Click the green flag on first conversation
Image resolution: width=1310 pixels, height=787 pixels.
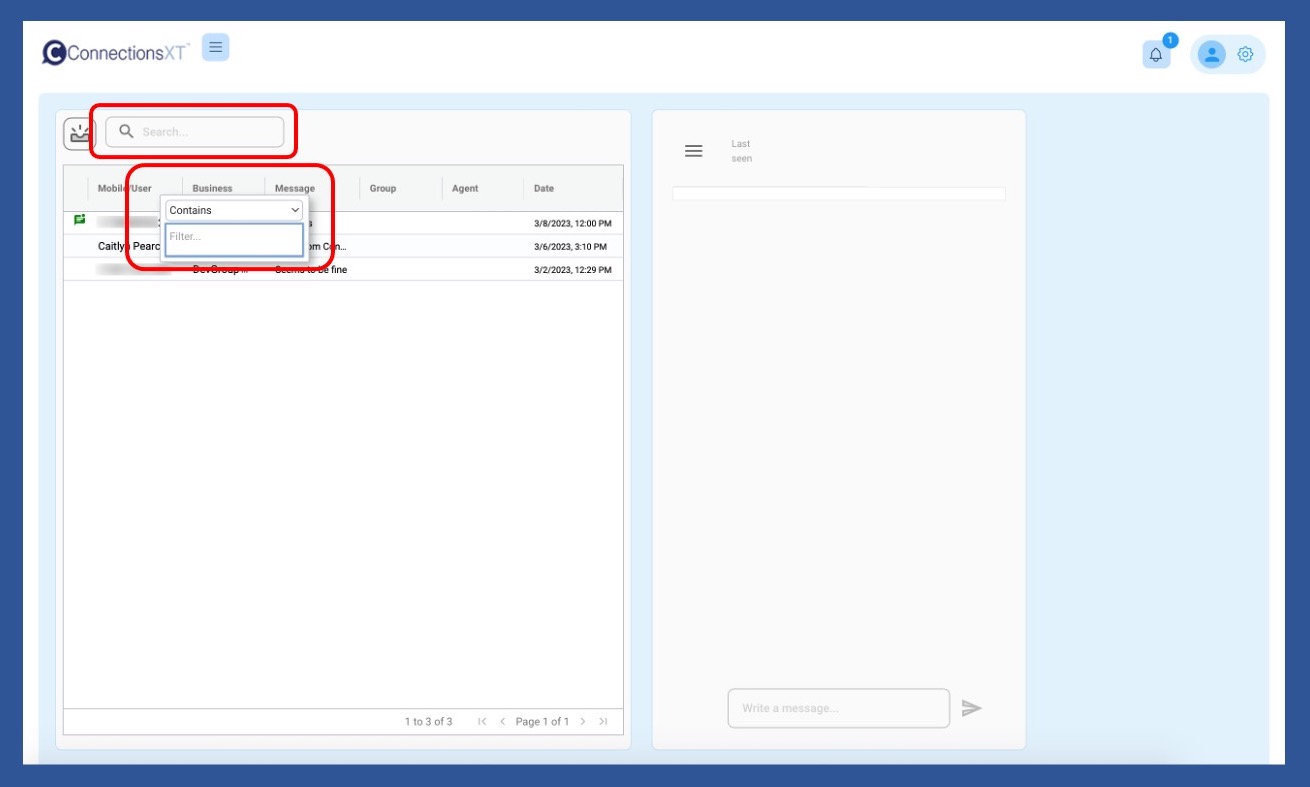coord(79,220)
